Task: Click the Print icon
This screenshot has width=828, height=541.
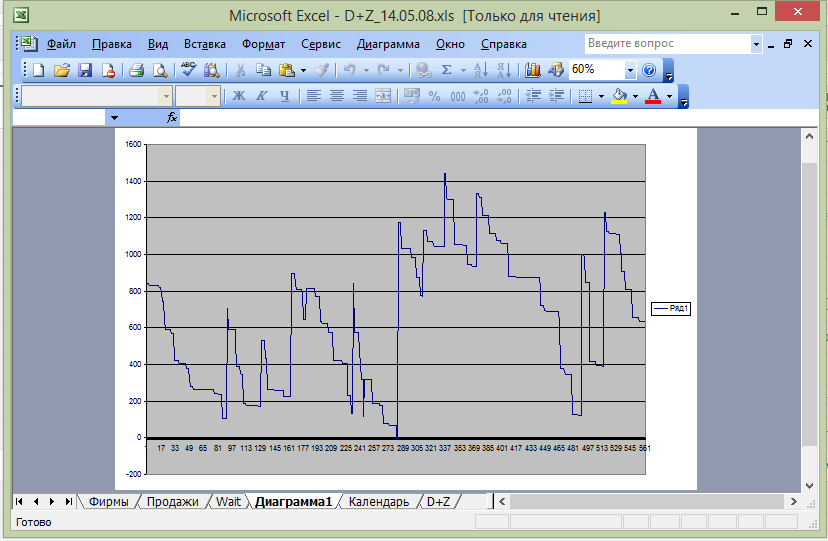Action: click(x=137, y=70)
